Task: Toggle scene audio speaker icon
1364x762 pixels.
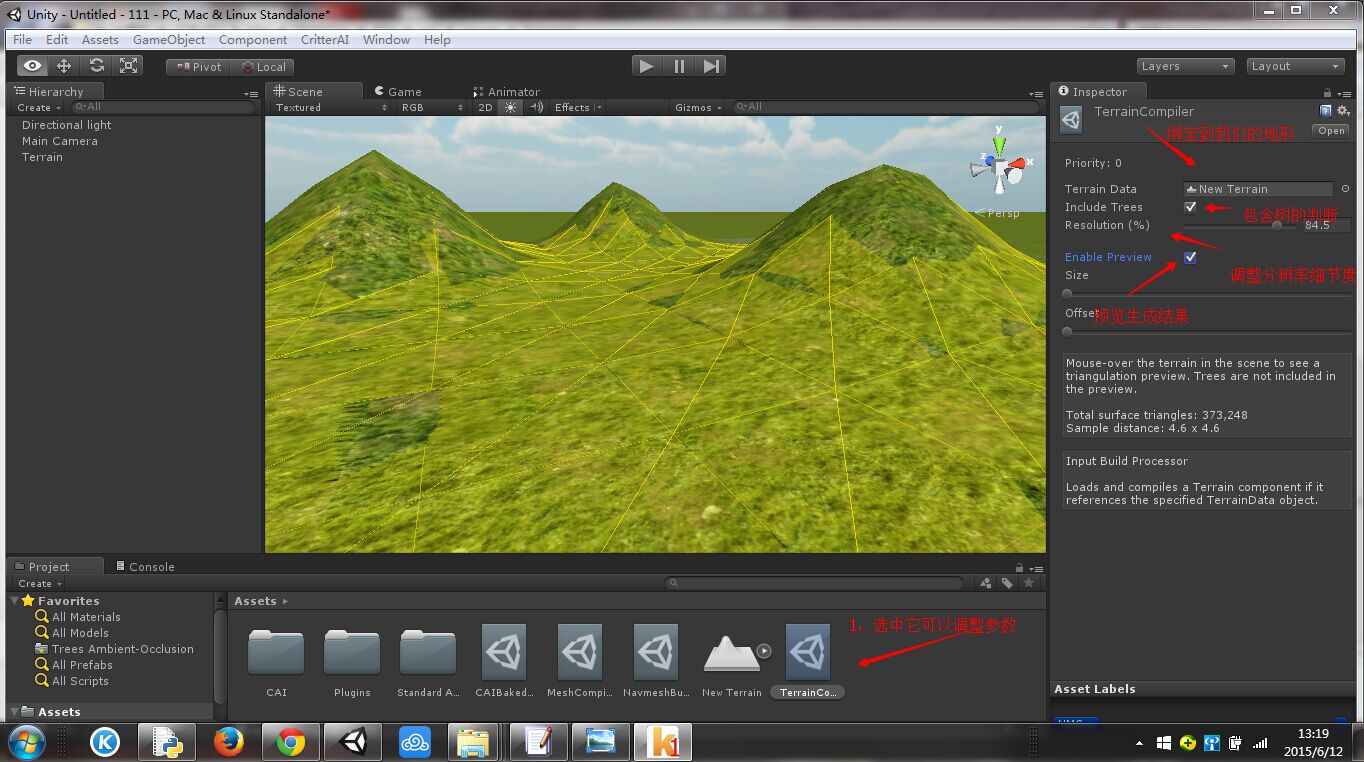Action: tap(536, 107)
